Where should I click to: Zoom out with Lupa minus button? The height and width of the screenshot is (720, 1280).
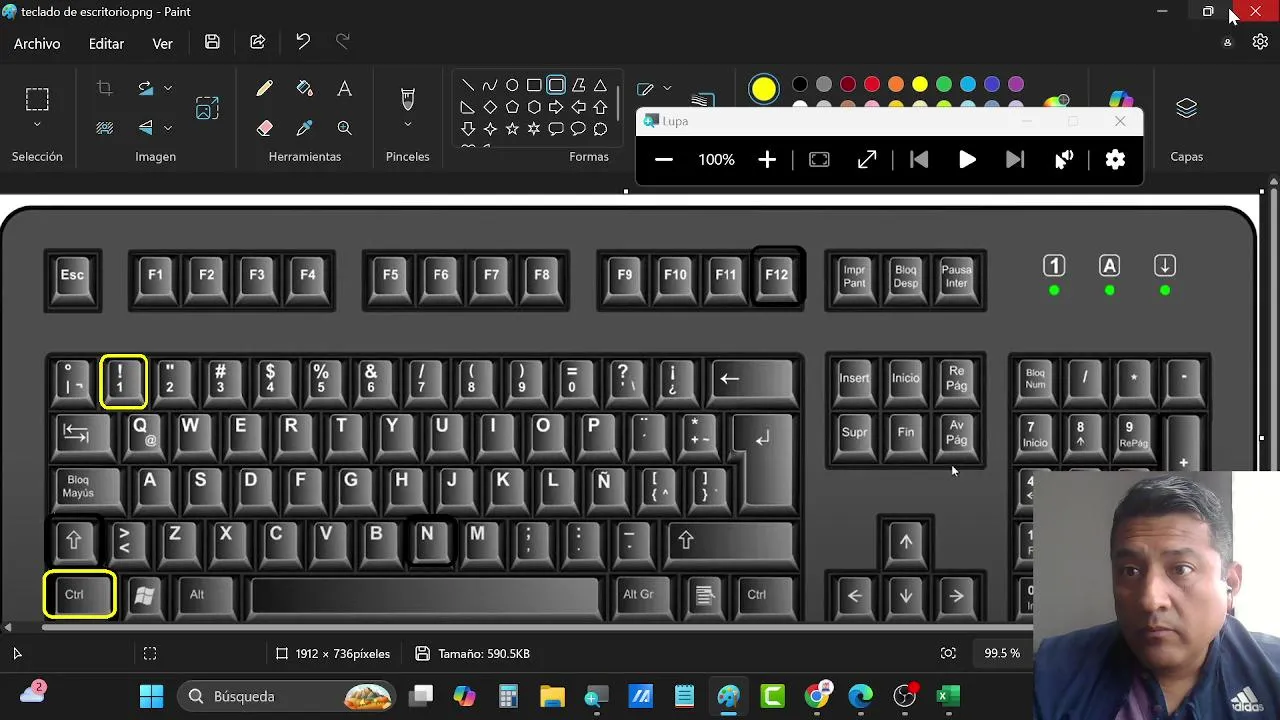coord(664,160)
